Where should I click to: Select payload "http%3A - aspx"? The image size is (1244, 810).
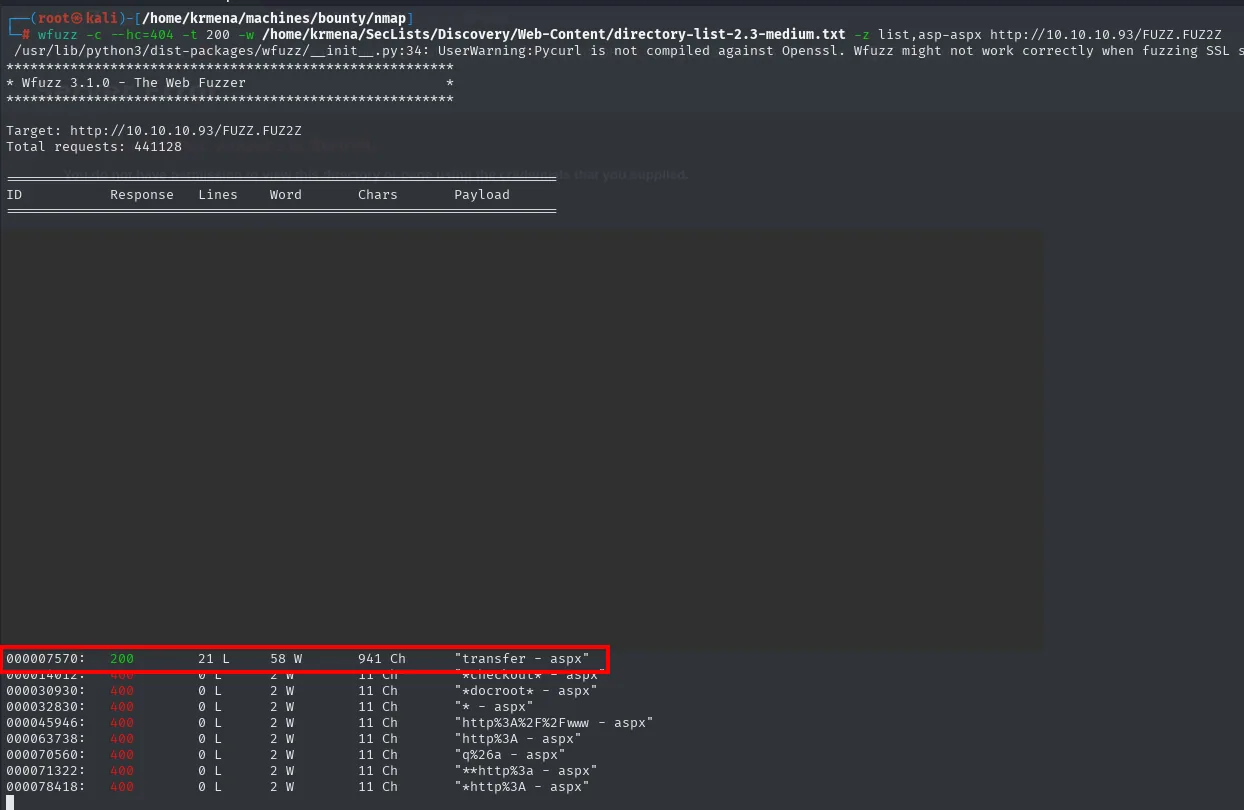pyautogui.click(x=518, y=739)
